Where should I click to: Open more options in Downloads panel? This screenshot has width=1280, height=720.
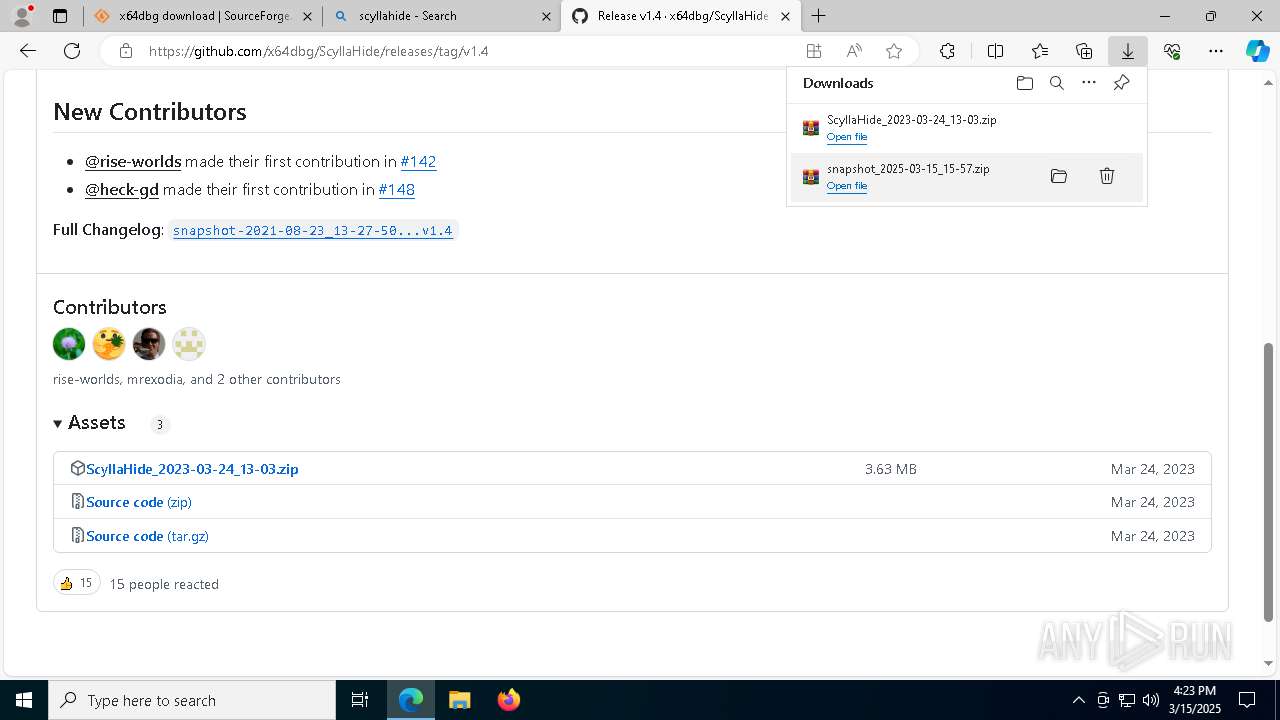pyautogui.click(x=1089, y=83)
